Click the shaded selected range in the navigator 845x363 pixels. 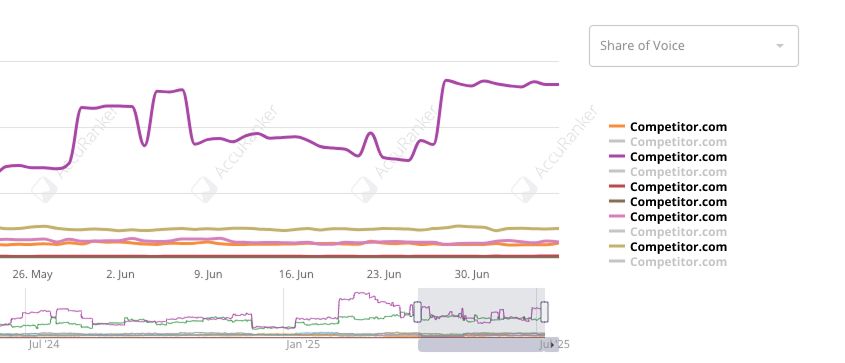point(481,312)
